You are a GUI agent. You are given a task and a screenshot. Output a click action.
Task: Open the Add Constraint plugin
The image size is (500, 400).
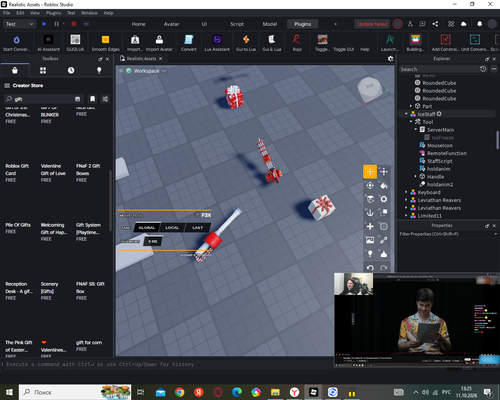click(445, 43)
